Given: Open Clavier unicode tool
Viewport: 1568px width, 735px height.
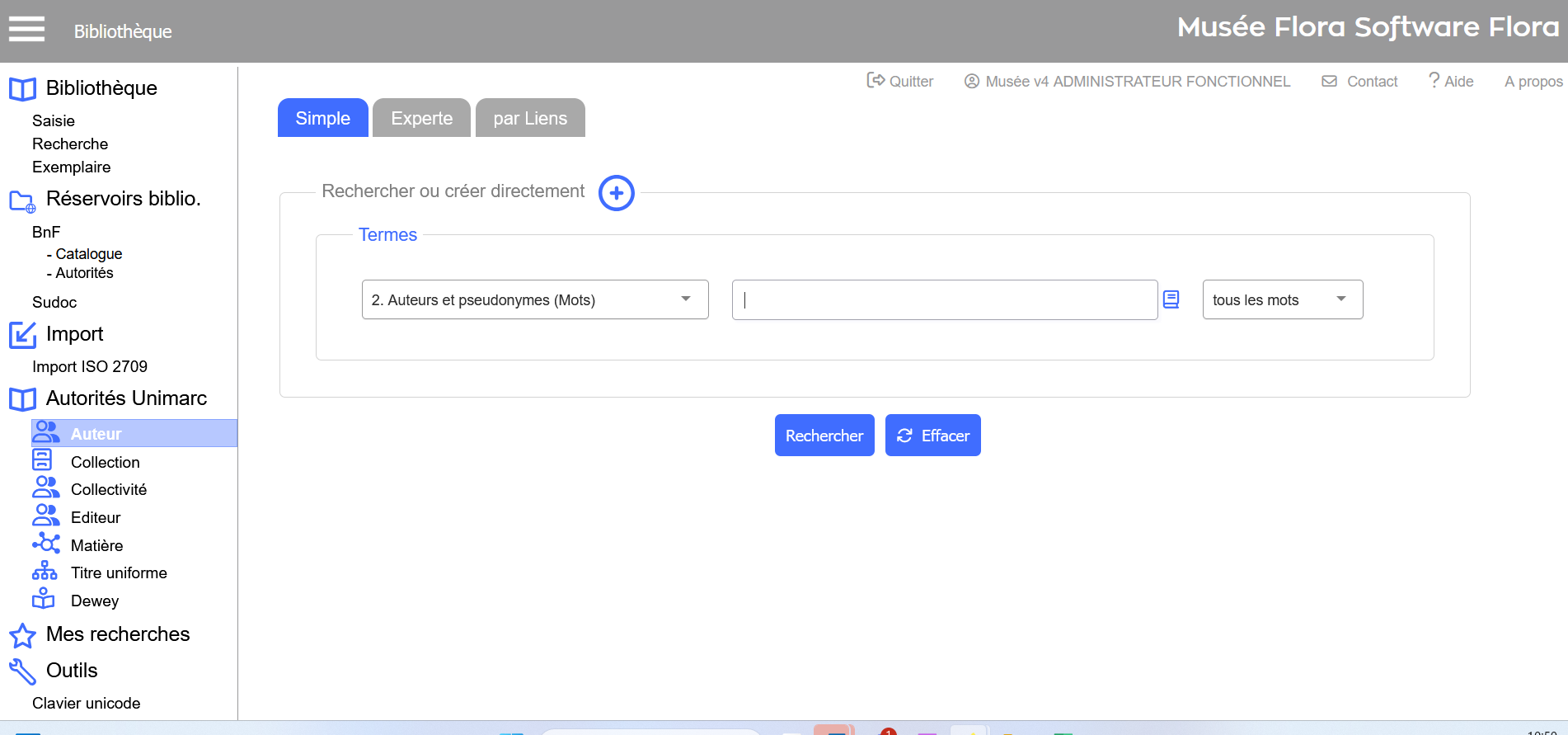Looking at the screenshot, I should pyautogui.click(x=87, y=703).
